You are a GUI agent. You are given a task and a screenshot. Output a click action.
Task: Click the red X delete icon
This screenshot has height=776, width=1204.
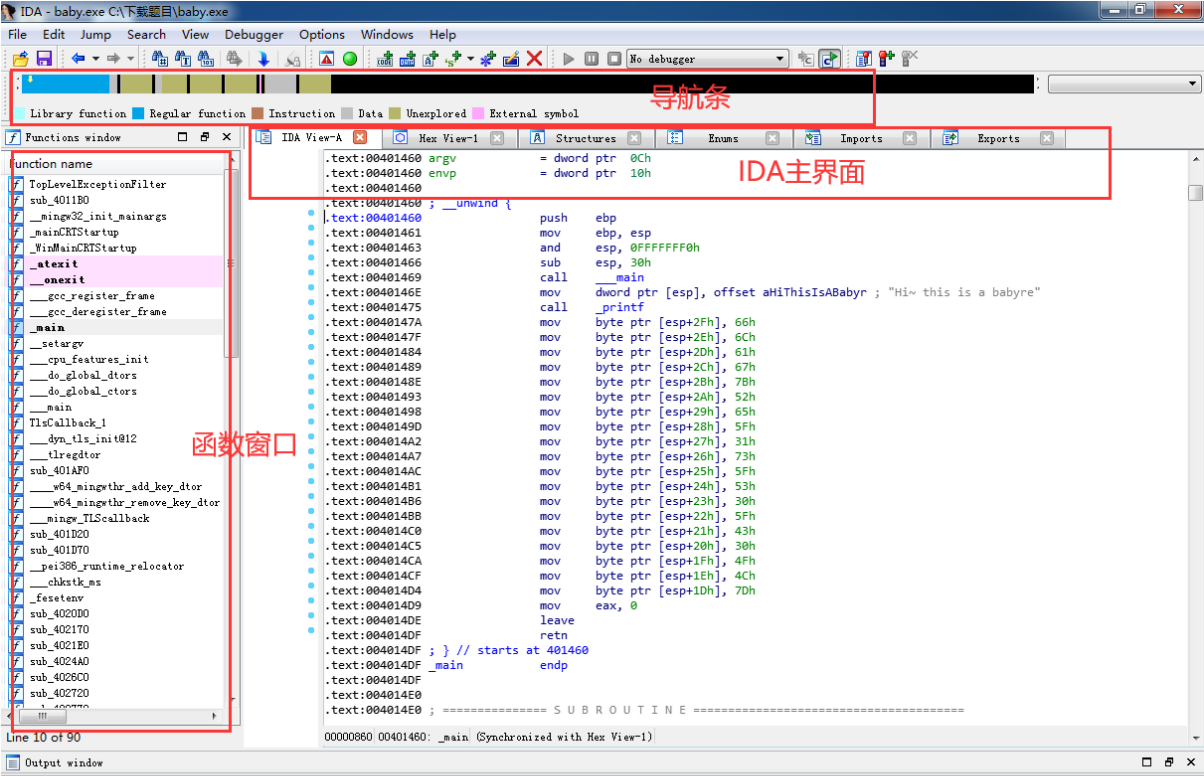point(535,59)
